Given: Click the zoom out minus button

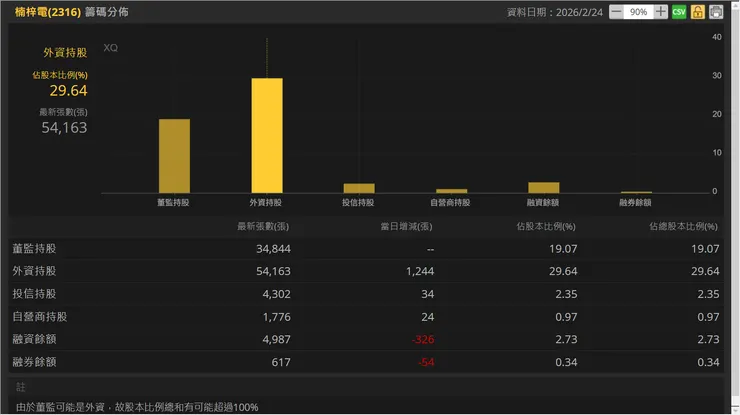Looking at the screenshot, I should (616, 12).
